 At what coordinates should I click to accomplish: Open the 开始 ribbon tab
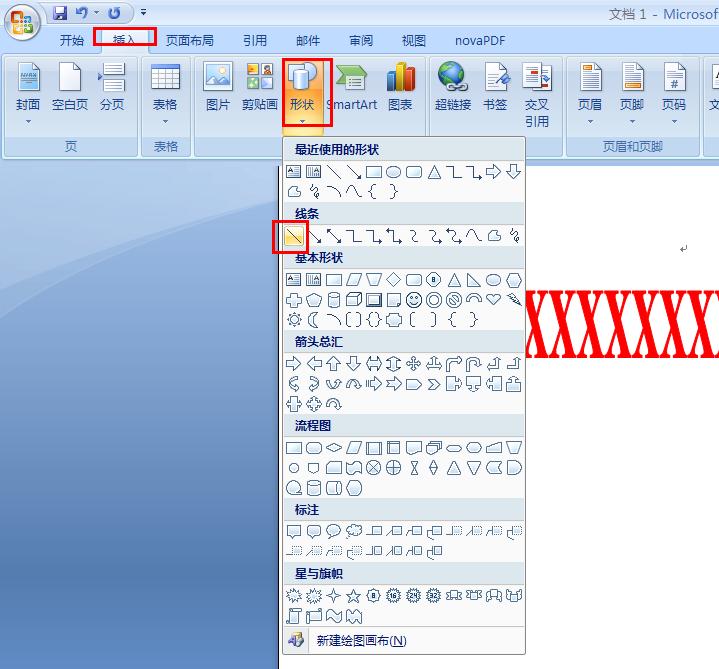coord(72,40)
